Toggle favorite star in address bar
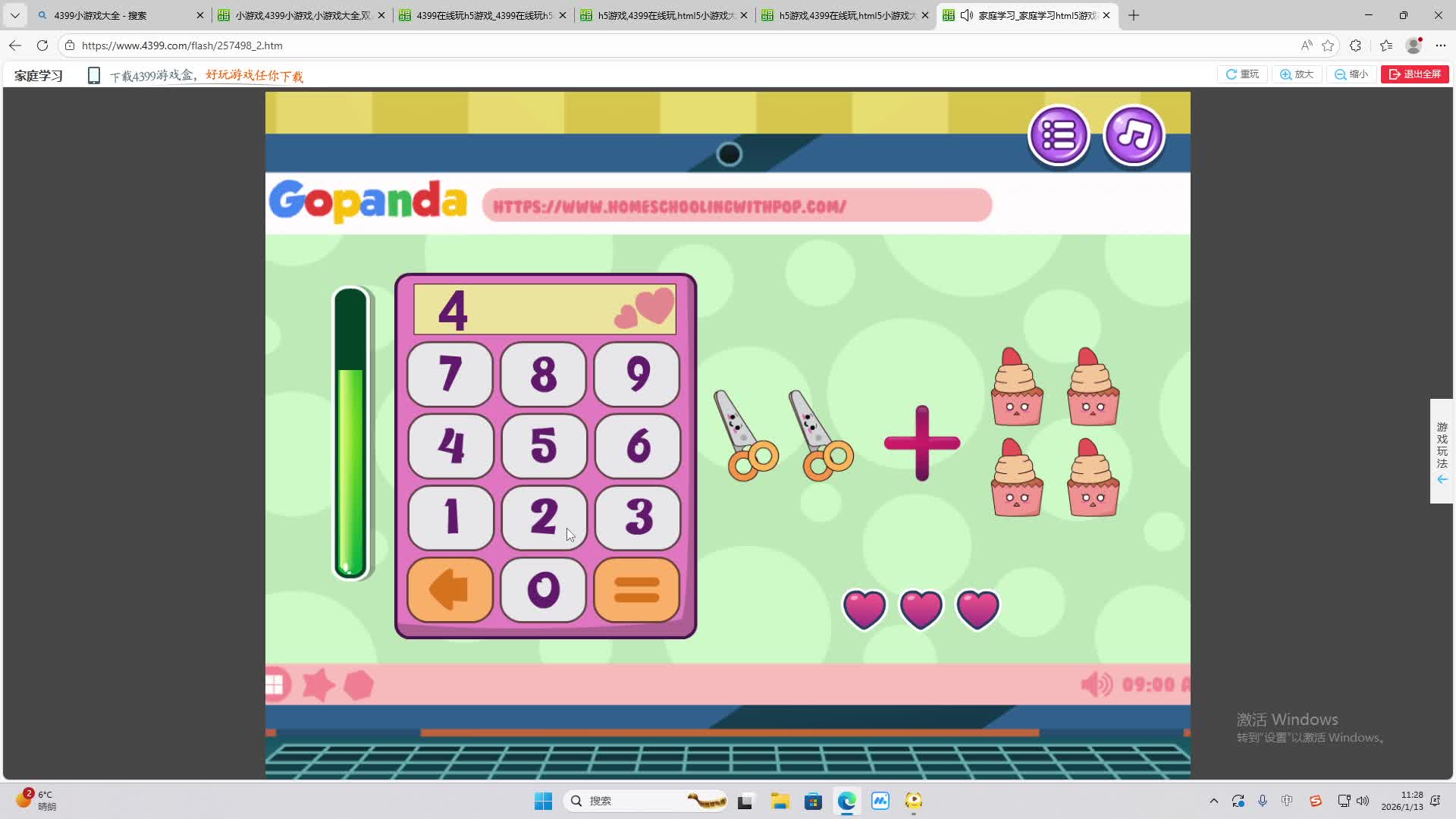1456x819 pixels. coord(1328,45)
